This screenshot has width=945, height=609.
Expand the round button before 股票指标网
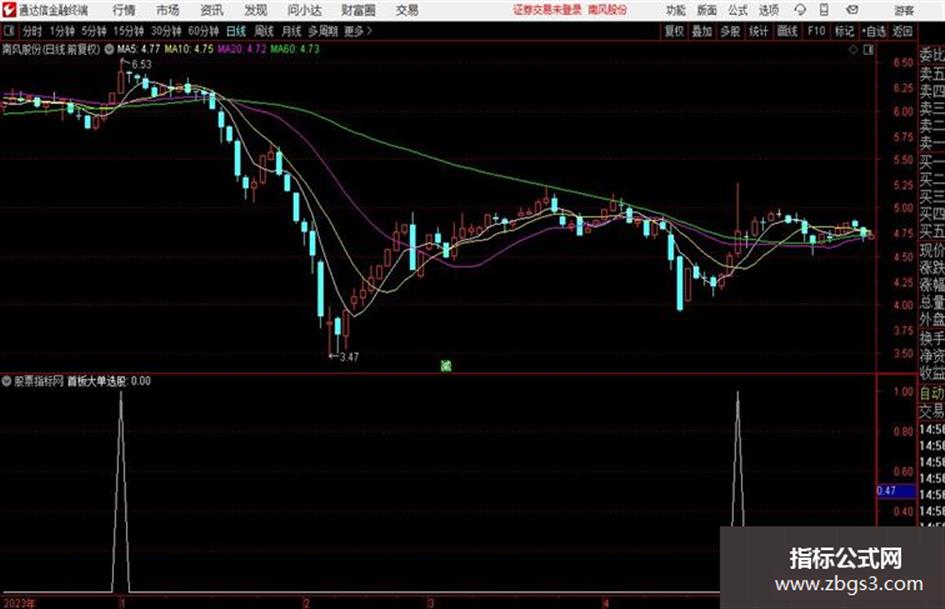click(x=7, y=381)
